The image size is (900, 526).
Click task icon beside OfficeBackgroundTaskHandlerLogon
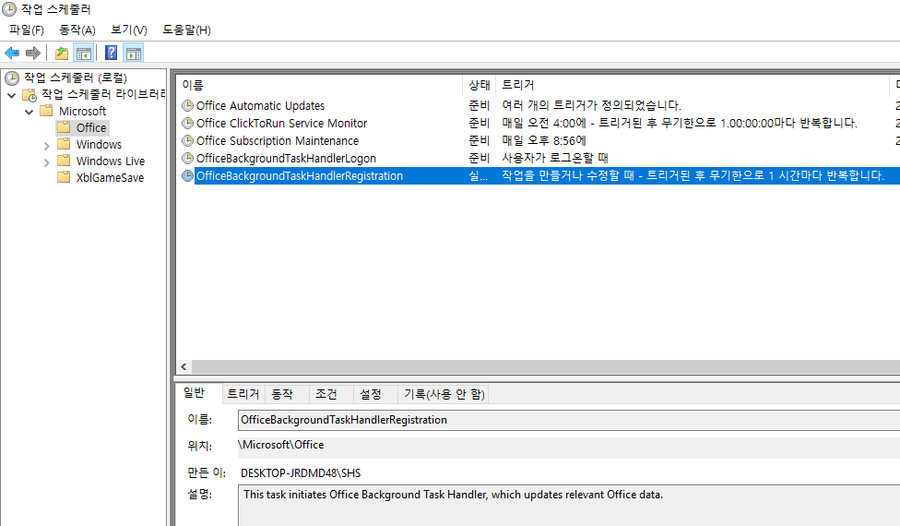[x=187, y=158]
